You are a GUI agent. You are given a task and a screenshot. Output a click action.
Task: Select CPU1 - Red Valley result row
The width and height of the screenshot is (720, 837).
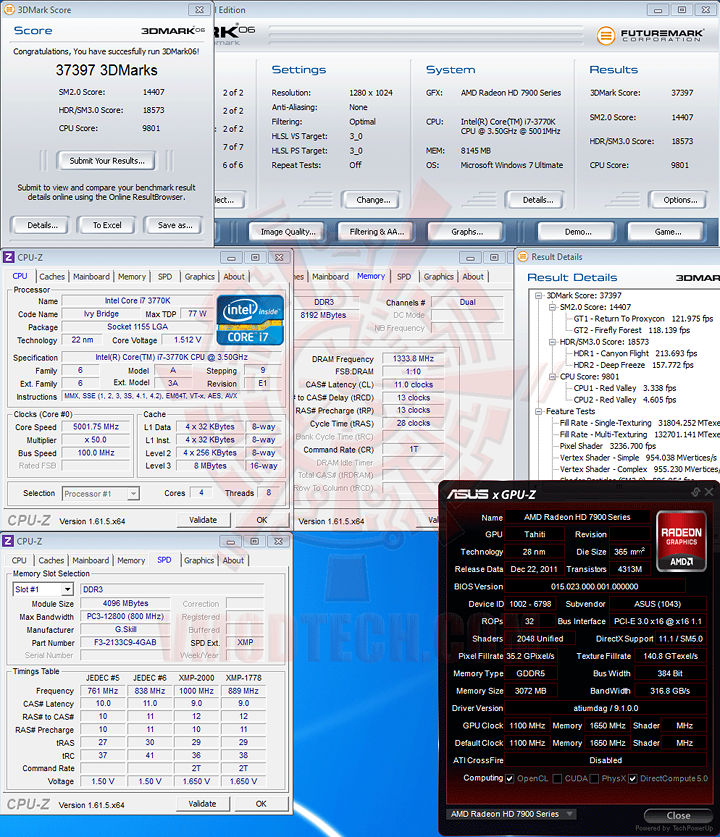click(x=624, y=388)
